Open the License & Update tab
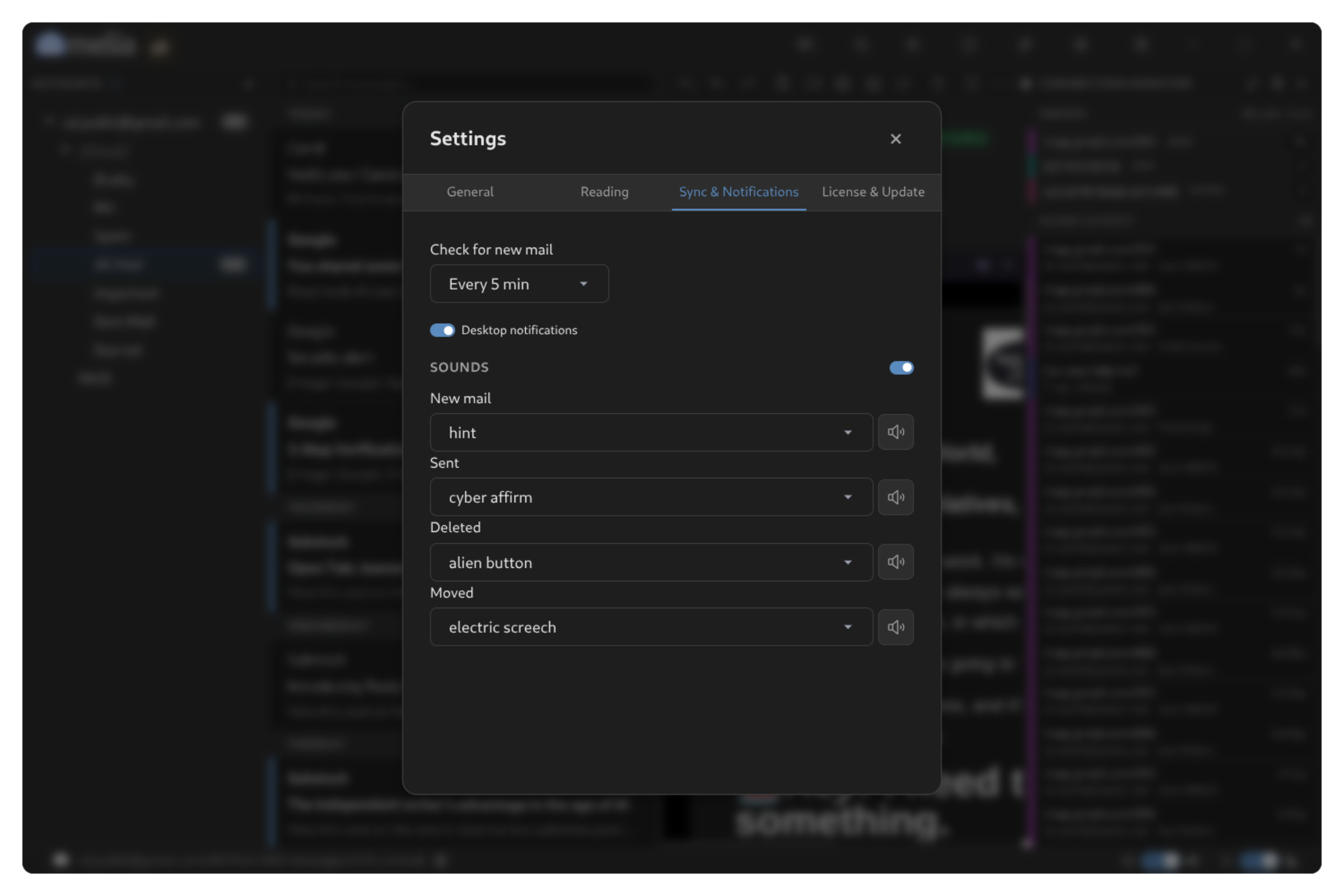This screenshot has height=896, width=1344. 873,192
